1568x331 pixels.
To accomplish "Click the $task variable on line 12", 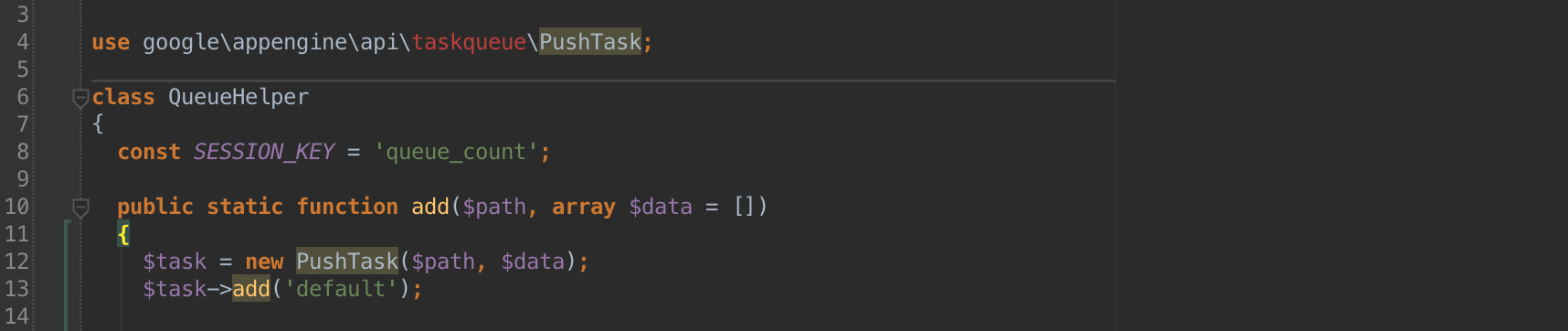I will [x=175, y=262].
